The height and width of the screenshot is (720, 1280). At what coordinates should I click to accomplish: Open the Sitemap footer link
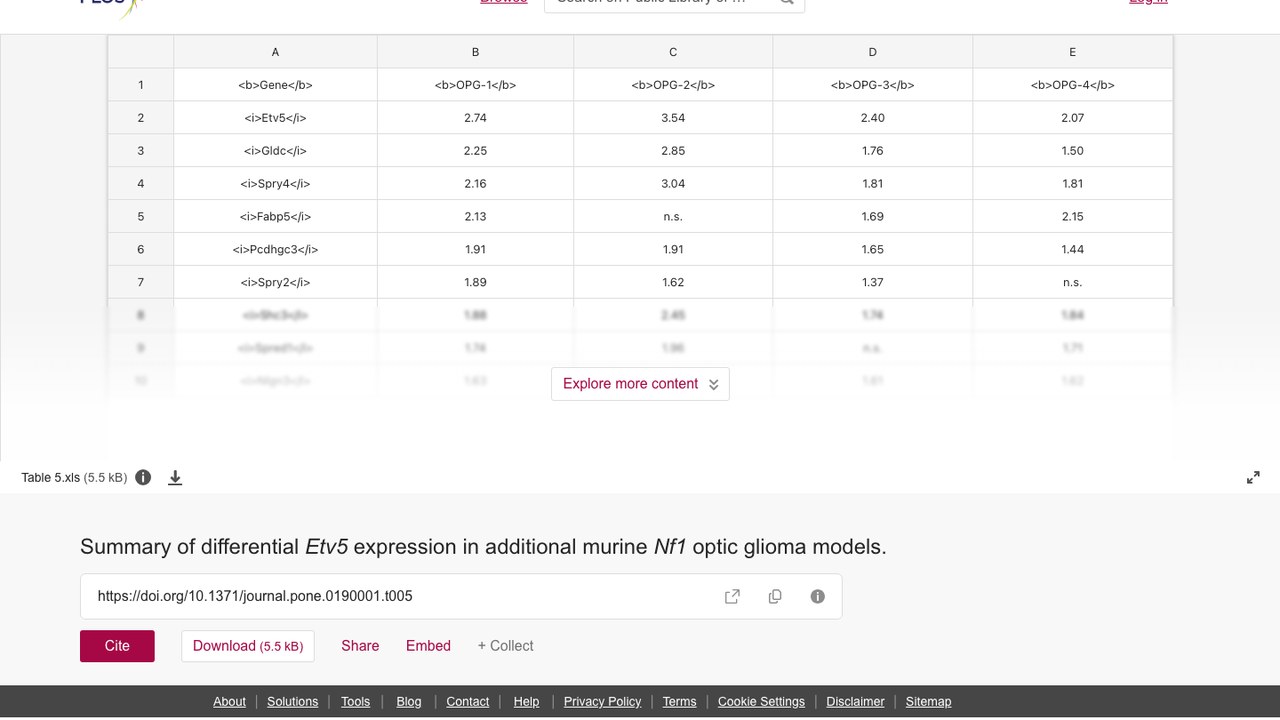(928, 702)
